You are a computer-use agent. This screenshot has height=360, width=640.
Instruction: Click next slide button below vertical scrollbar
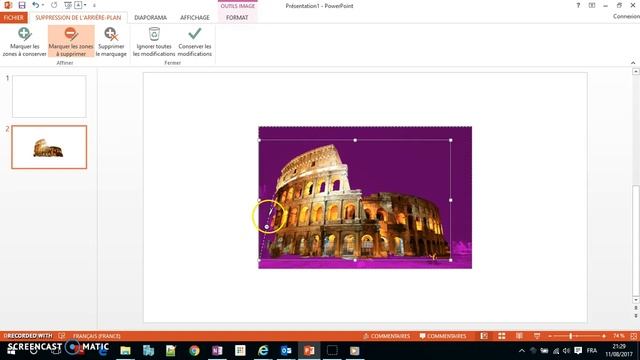click(636, 316)
